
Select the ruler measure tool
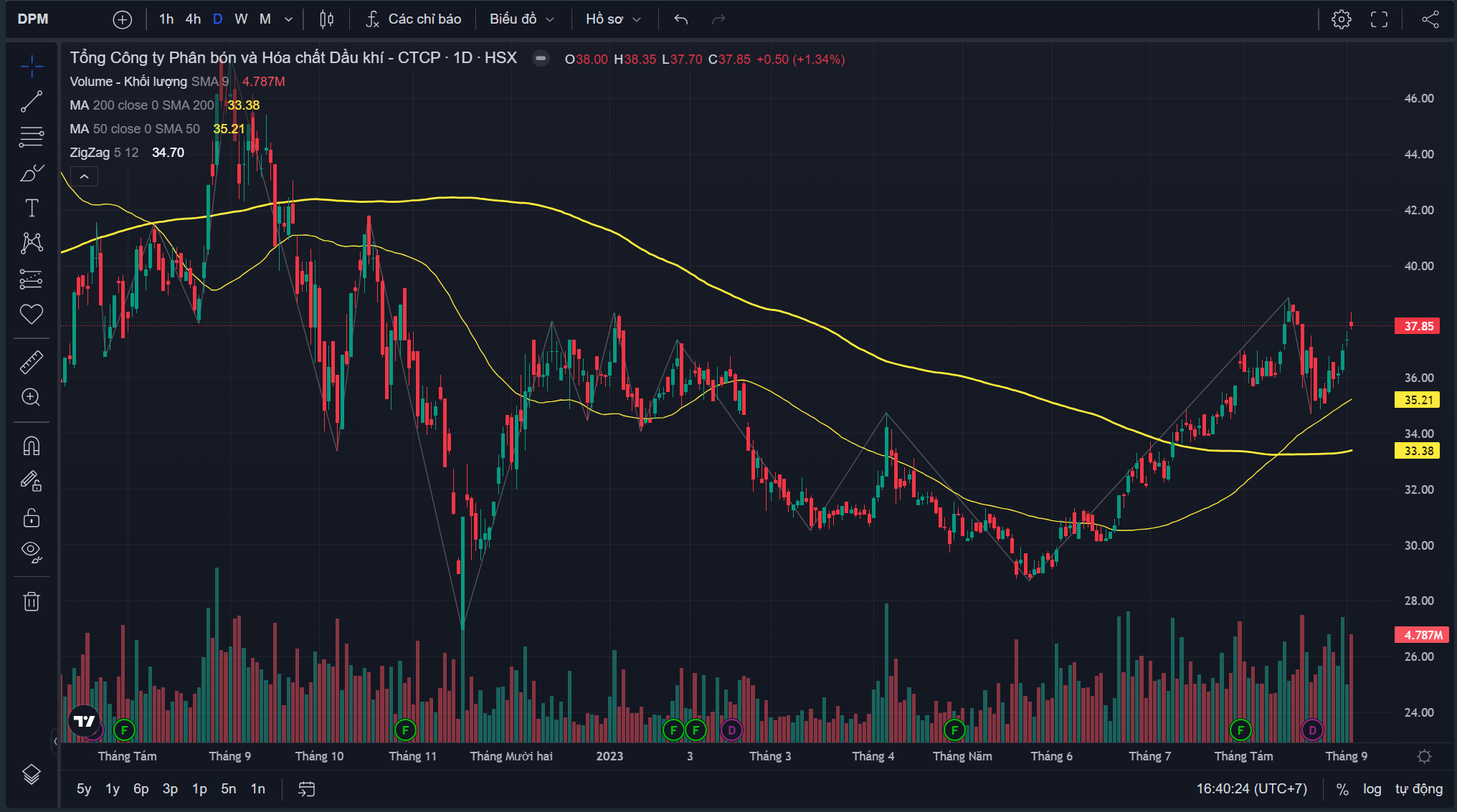point(32,362)
